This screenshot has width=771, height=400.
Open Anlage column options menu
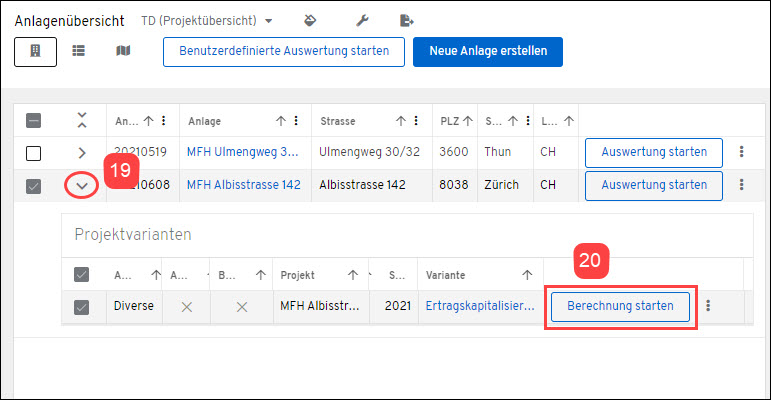(296, 121)
